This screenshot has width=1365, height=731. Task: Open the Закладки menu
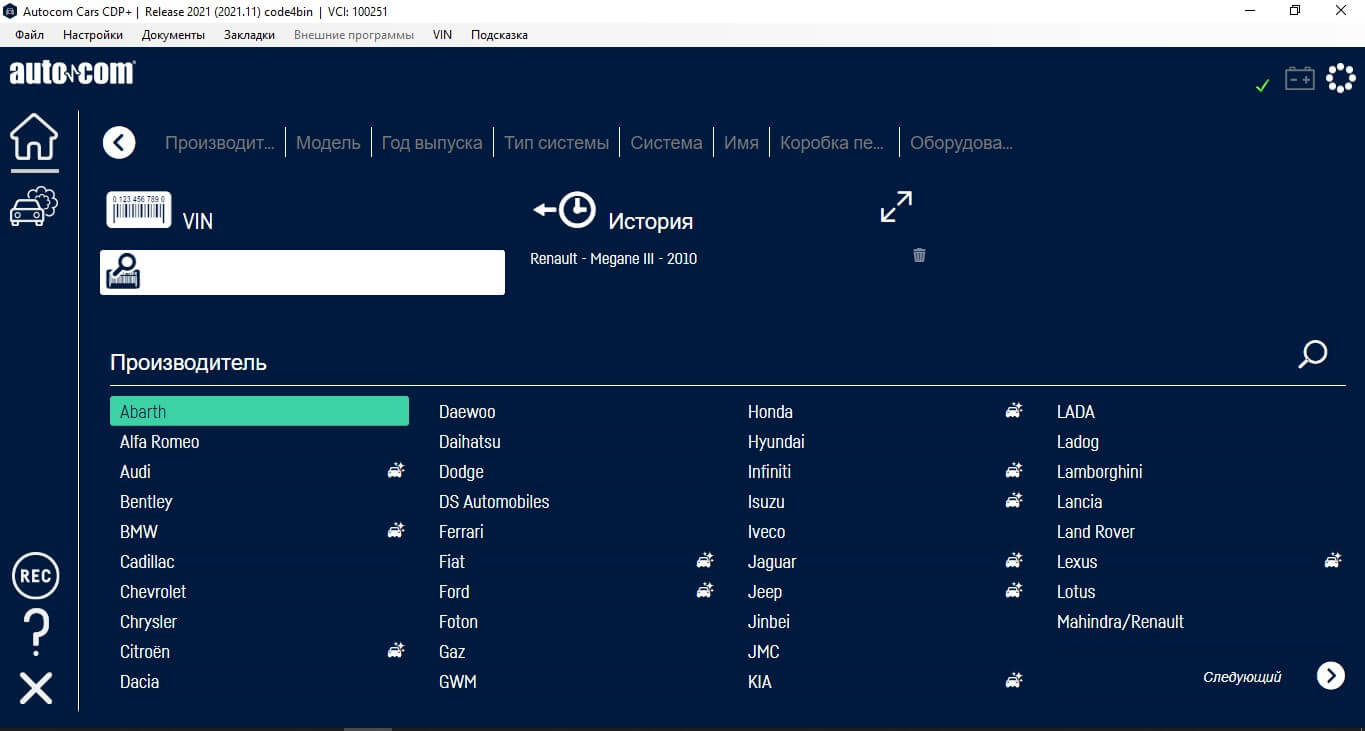(x=249, y=35)
